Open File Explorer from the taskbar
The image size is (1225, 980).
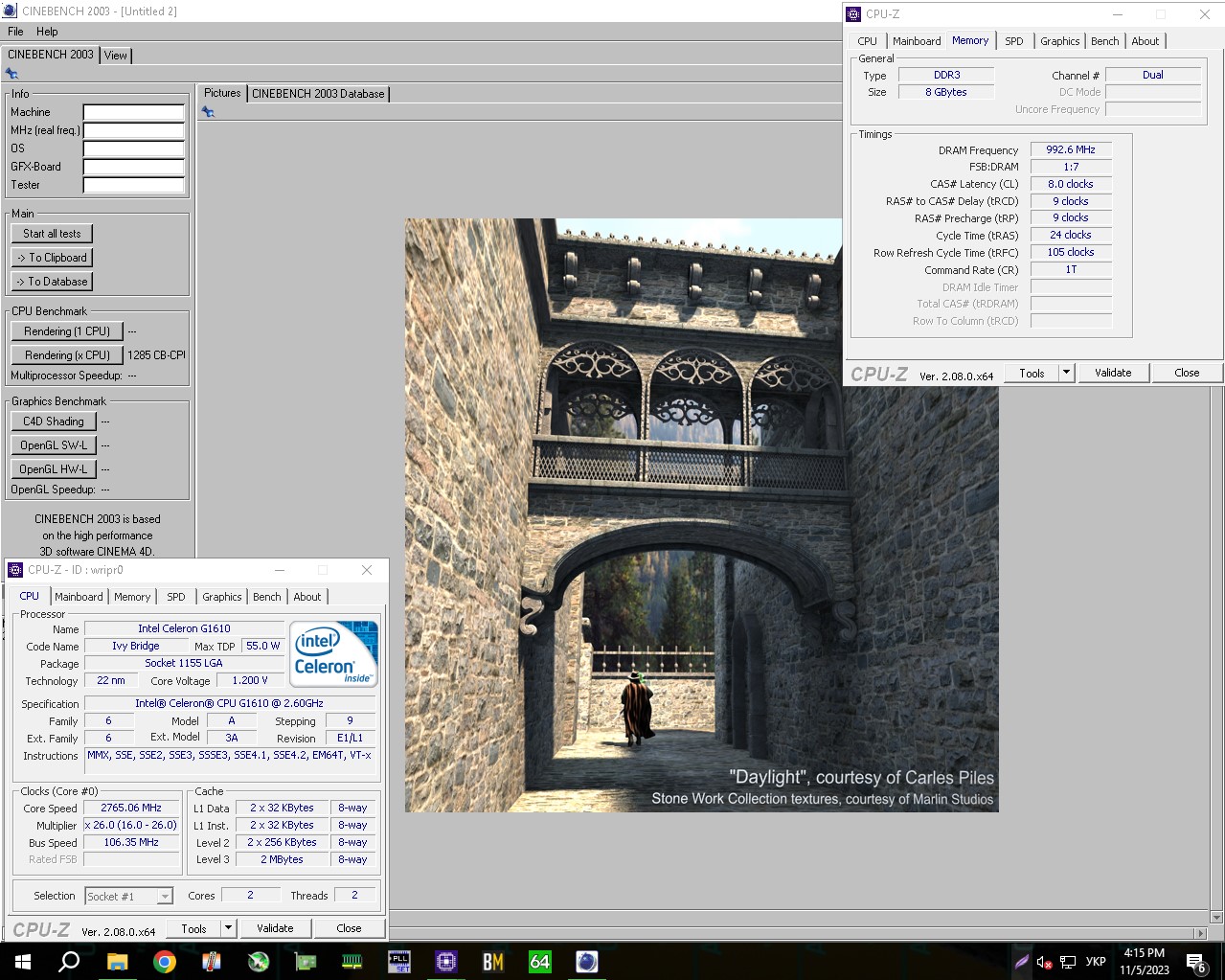pos(117,961)
